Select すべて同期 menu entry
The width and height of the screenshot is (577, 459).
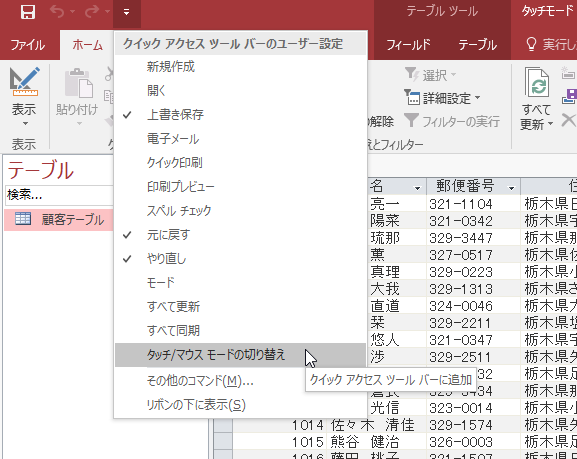tap(241, 331)
